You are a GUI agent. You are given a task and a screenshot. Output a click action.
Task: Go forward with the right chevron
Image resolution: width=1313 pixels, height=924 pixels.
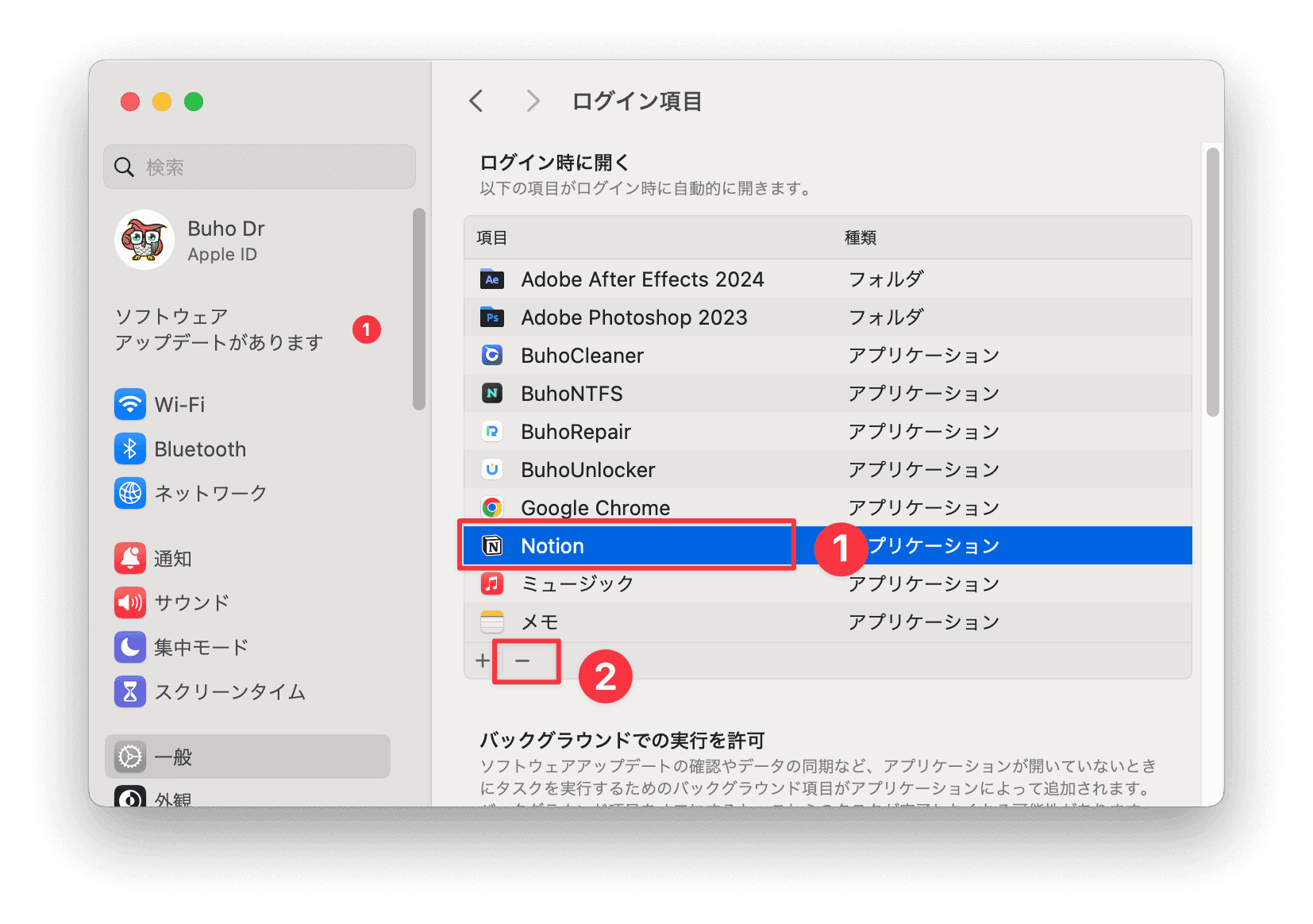(533, 101)
